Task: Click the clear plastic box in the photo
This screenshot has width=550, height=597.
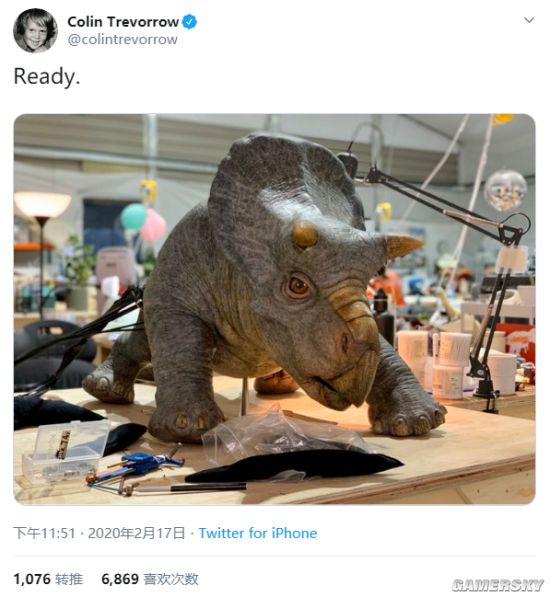Action: point(65,449)
